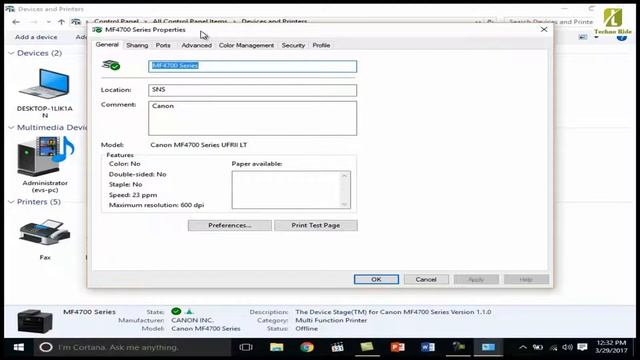The width and height of the screenshot is (640, 360).
Task: Click the Location field containing SNS
Action: pos(252,90)
